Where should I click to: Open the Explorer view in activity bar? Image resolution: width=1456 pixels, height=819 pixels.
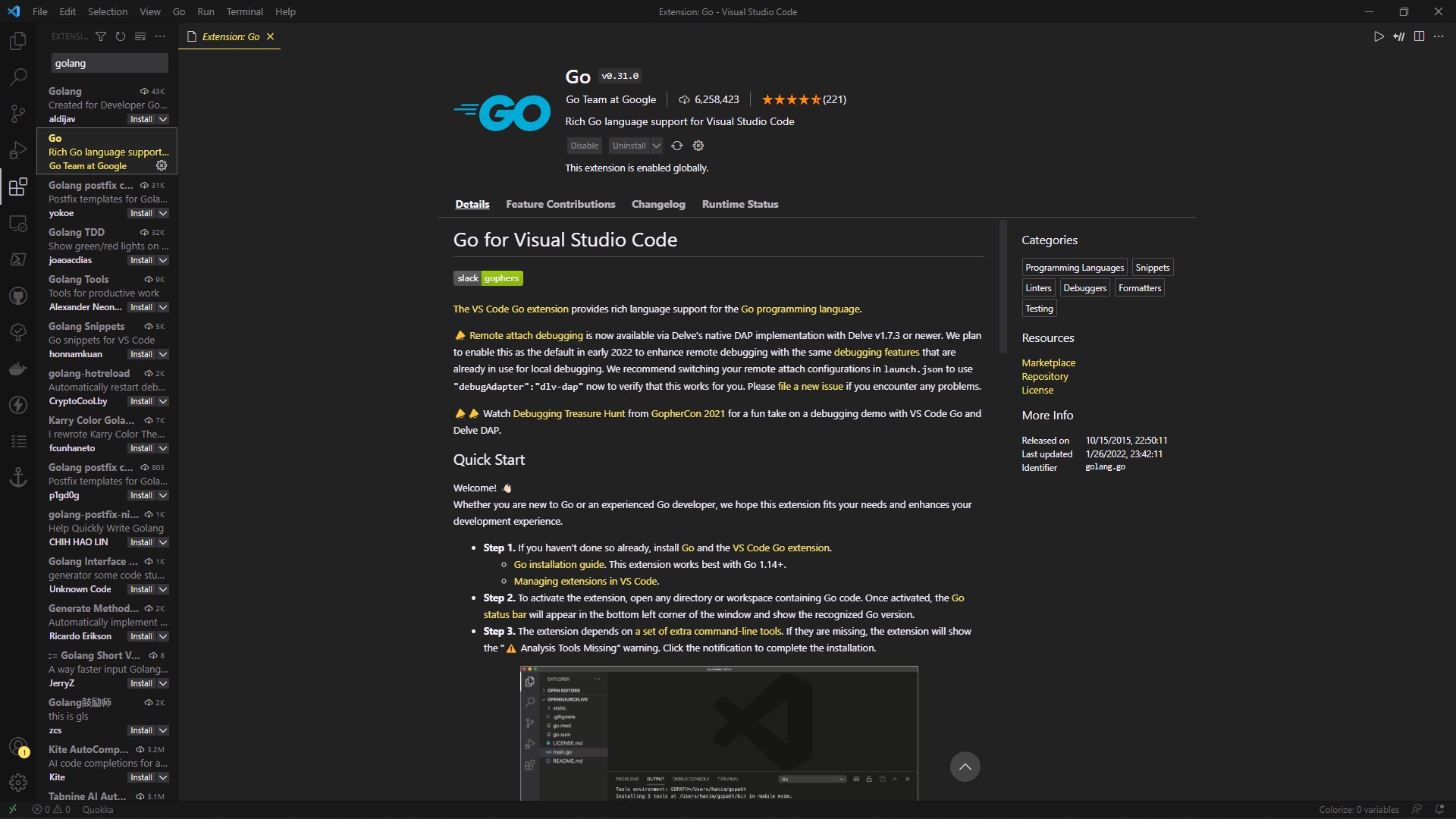[18, 40]
